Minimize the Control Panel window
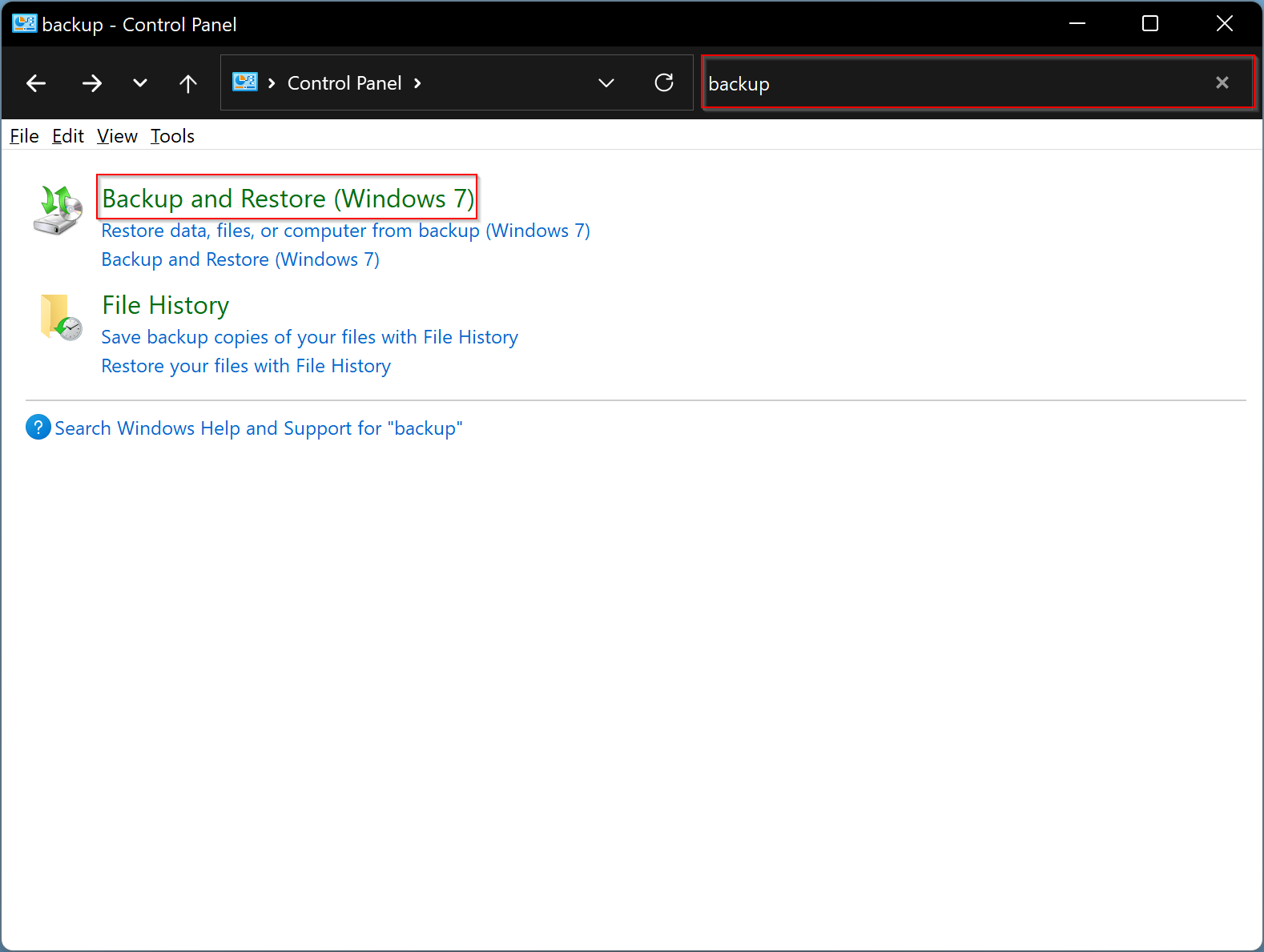 pyautogui.click(x=1077, y=24)
